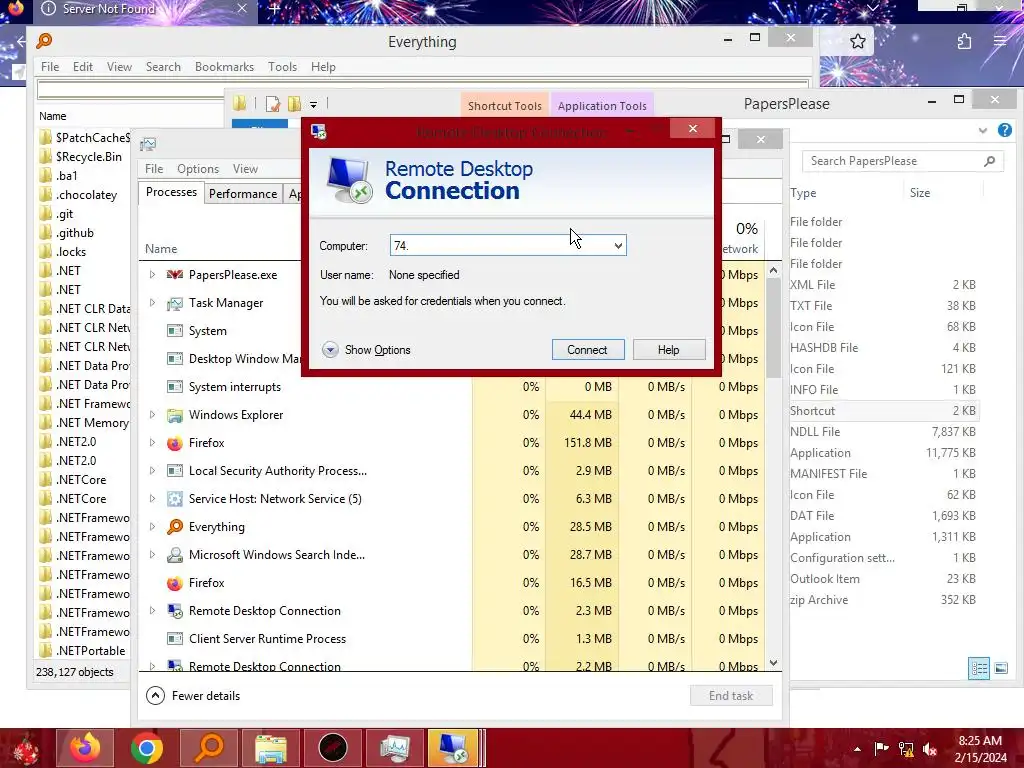Click Everything search icon in taskbar
This screenshot has height=768, width=1024.
(209, 748)
